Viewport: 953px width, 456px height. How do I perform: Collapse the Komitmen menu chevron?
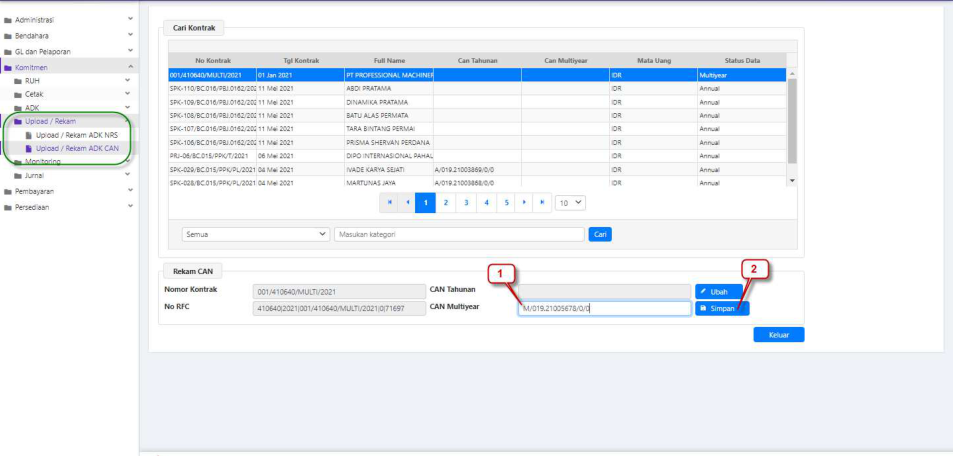tap(130, 66)
